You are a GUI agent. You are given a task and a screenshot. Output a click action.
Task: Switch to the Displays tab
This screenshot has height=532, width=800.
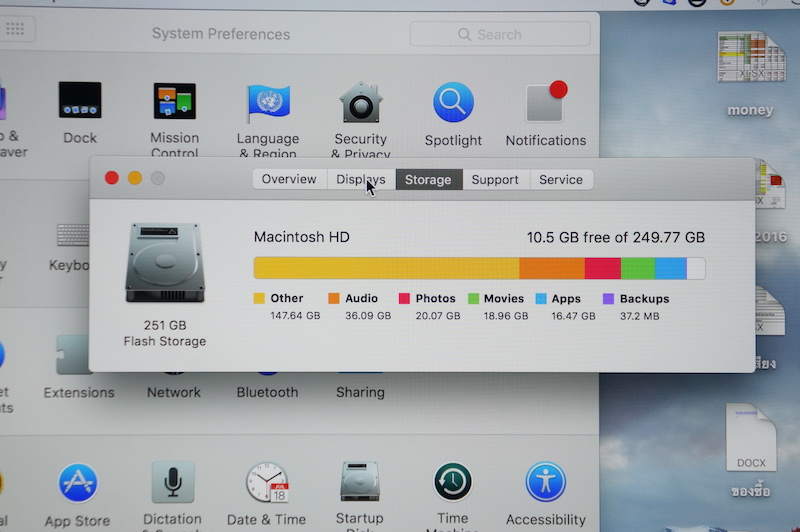361,180
